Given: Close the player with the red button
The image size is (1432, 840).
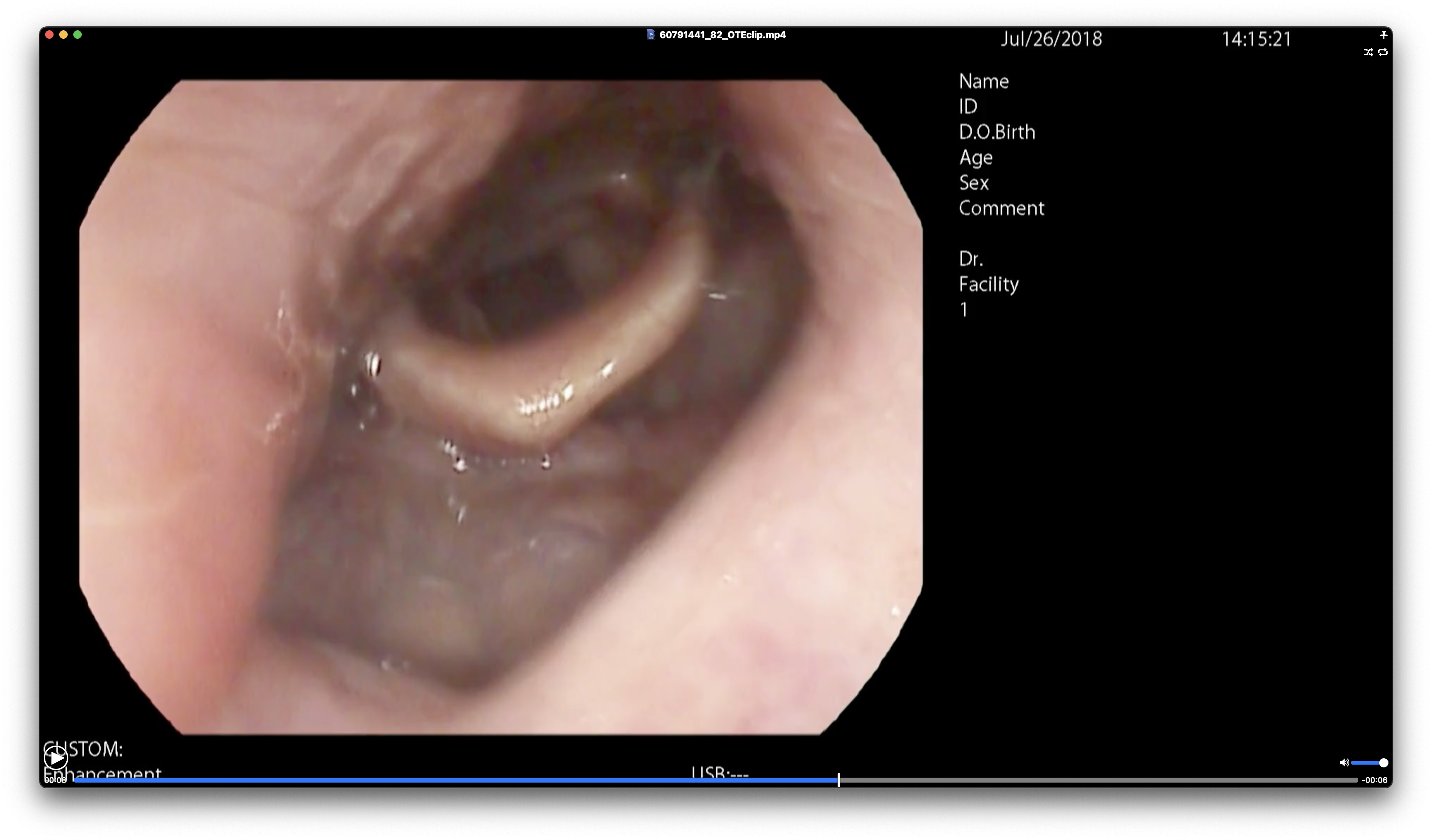Looking at the screenshot, I should [x=49, y=35].
